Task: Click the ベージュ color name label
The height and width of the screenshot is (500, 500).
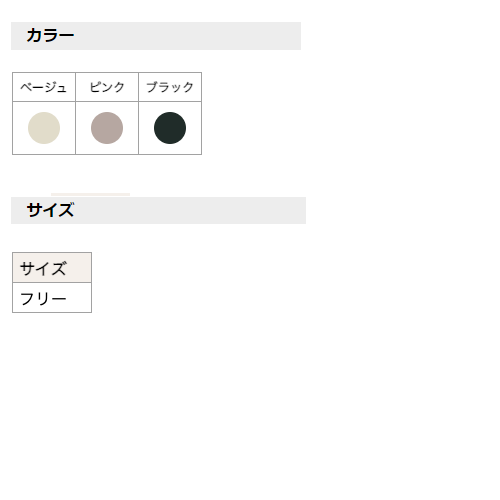Action: pos(44,87)
